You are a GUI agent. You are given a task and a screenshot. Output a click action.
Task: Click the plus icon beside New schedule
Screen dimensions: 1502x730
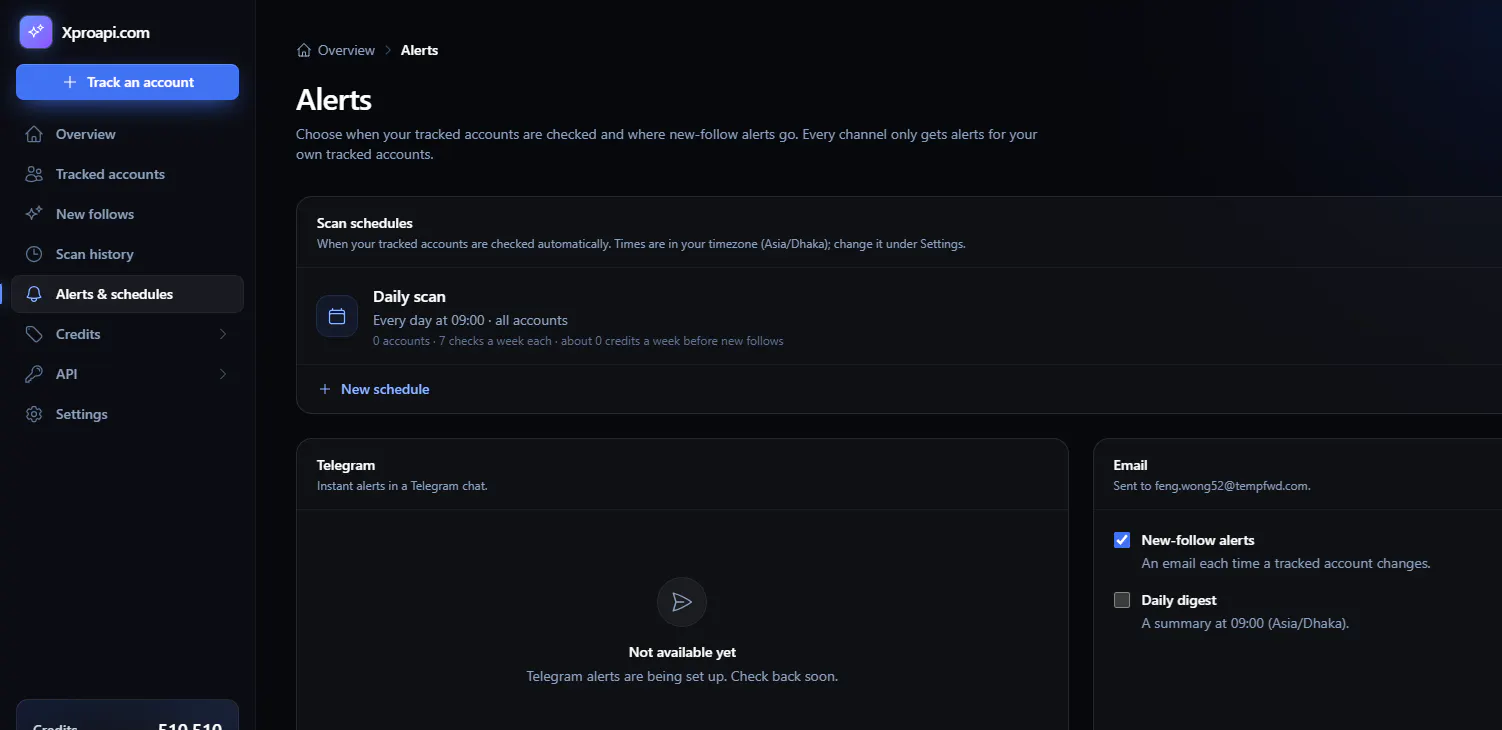click(324, 389)
